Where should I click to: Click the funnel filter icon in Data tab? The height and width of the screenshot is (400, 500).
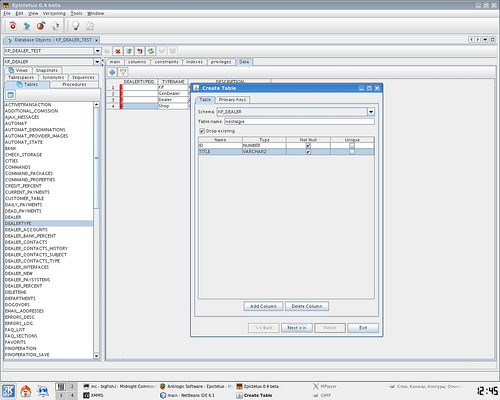pos(123,72)
